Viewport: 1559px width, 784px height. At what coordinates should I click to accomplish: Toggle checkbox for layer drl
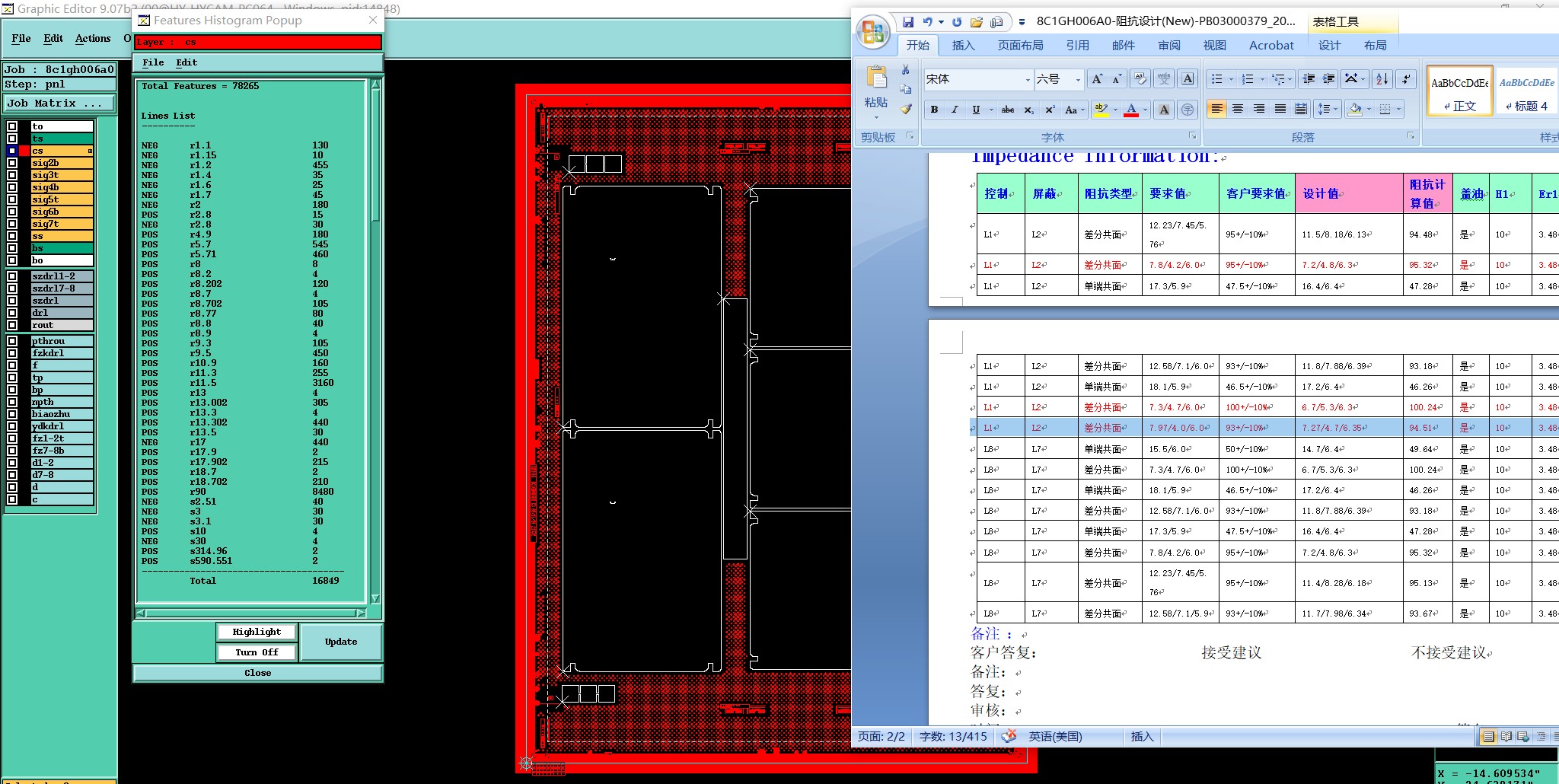tap(12, 313)
